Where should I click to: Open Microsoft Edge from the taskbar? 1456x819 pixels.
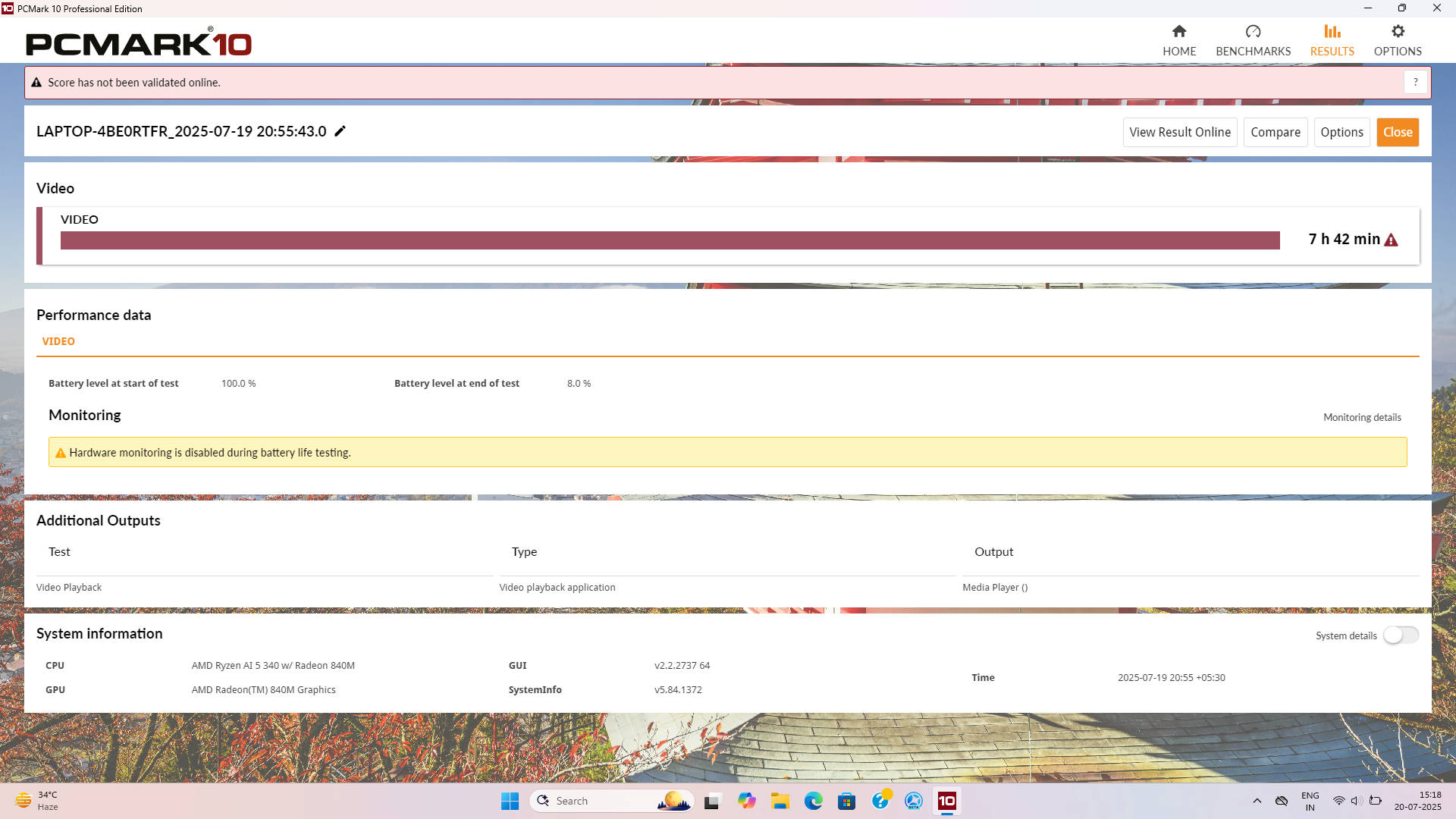click(814, 801)
